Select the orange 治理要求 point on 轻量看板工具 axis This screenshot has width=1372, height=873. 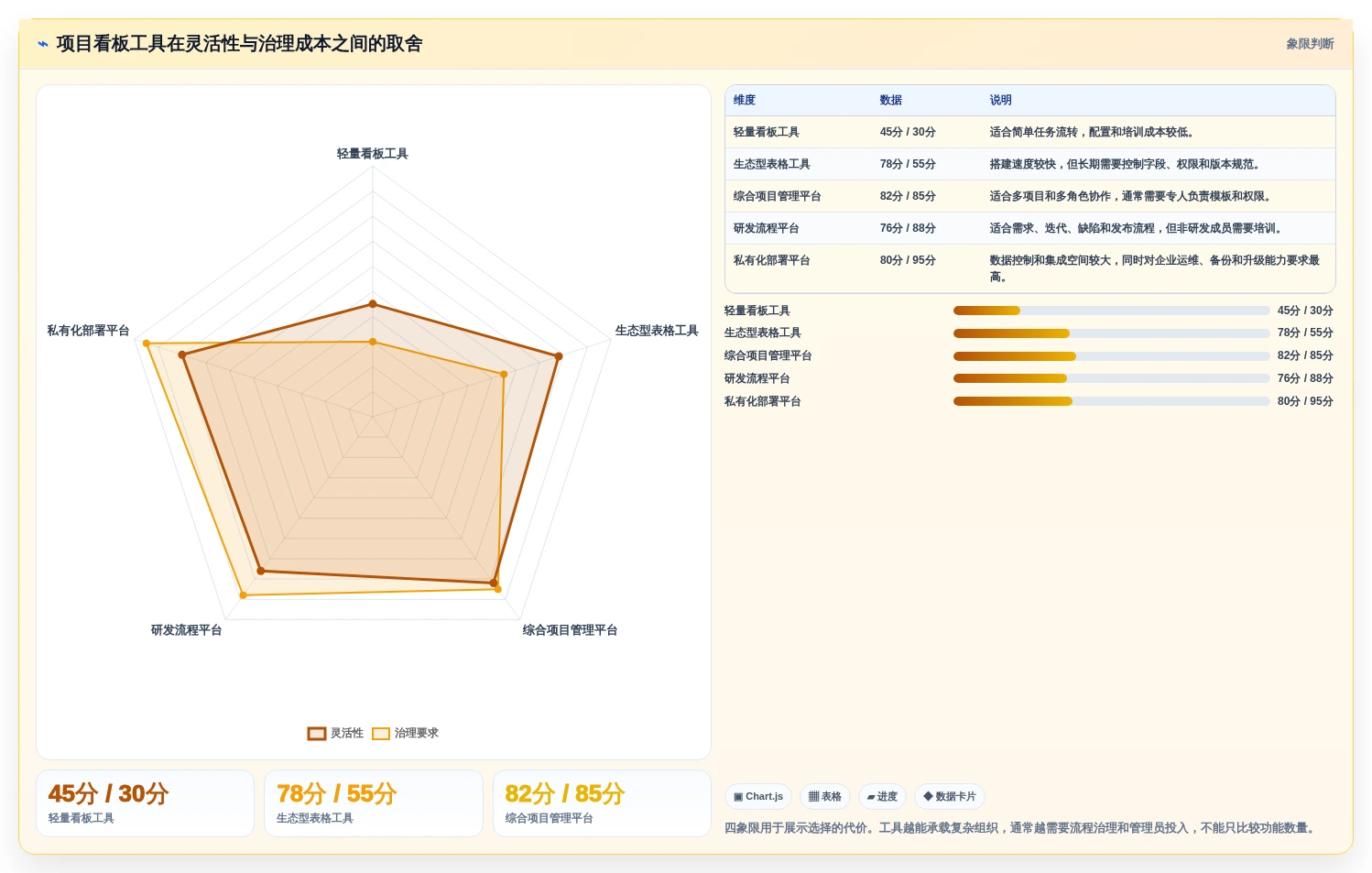pyautogui.click(x=373, y=342)
